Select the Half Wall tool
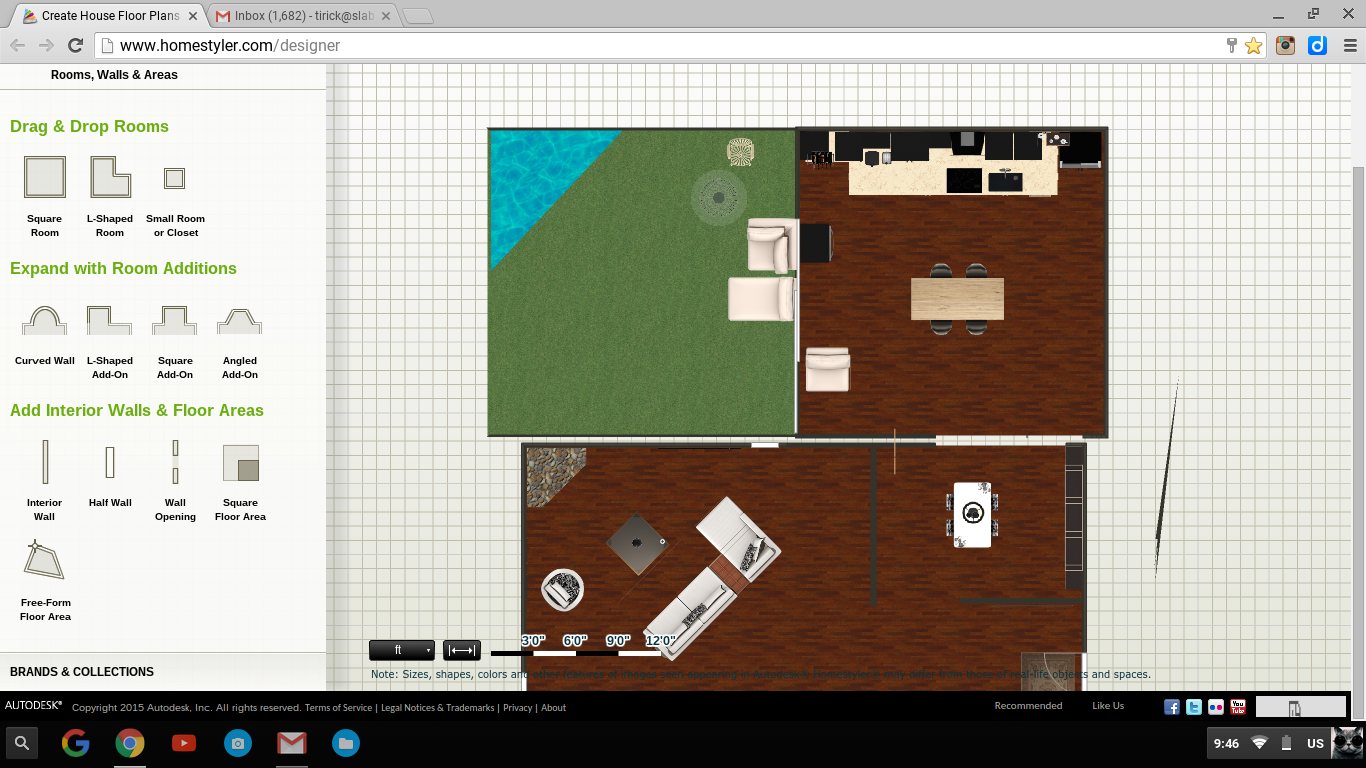 point(110,462)
